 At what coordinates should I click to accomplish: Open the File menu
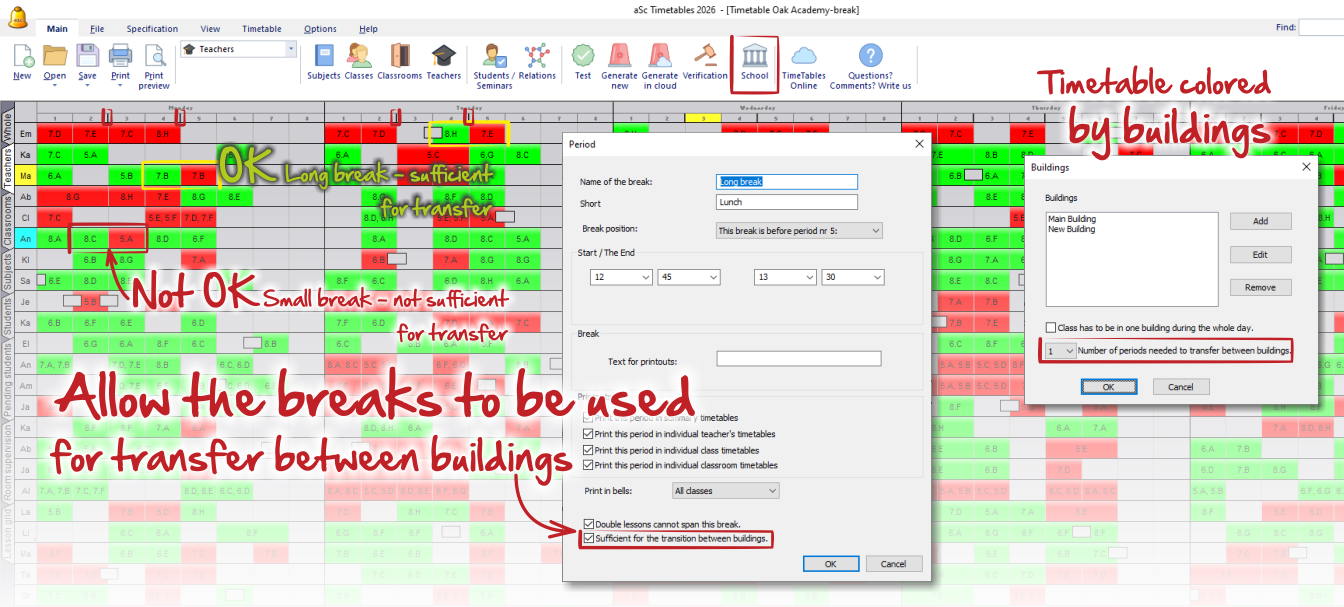(97, 29)
